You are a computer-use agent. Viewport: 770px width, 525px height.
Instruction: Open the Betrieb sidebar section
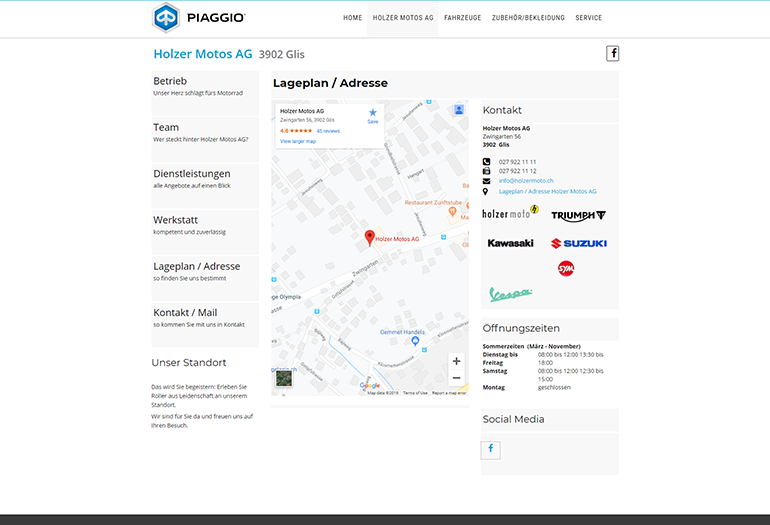coord(205,93)
